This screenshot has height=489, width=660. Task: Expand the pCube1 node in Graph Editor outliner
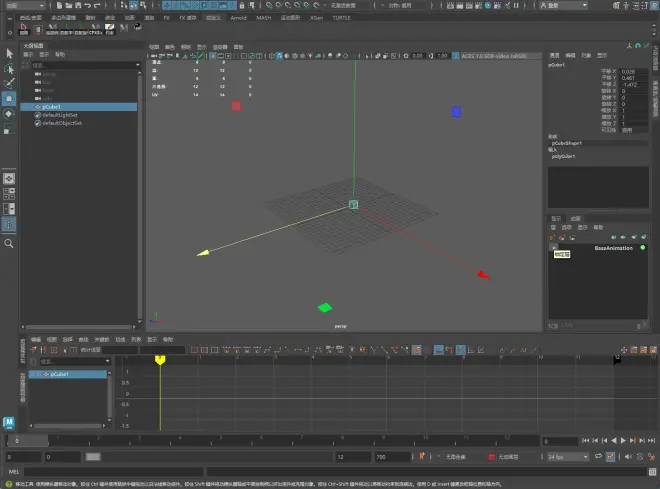34,374
